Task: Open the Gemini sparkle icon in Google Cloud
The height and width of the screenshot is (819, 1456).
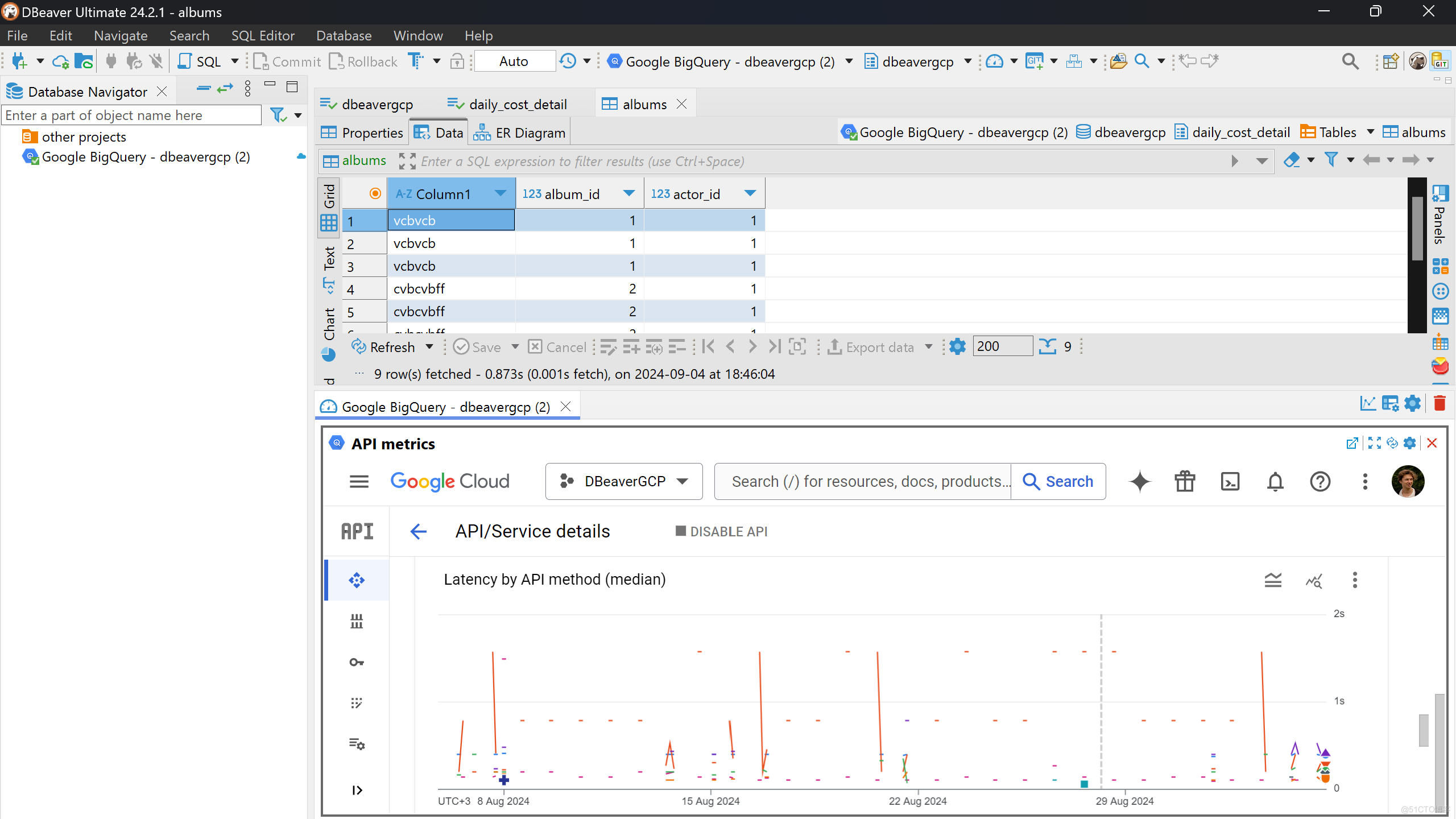Action: point(1140,482)
